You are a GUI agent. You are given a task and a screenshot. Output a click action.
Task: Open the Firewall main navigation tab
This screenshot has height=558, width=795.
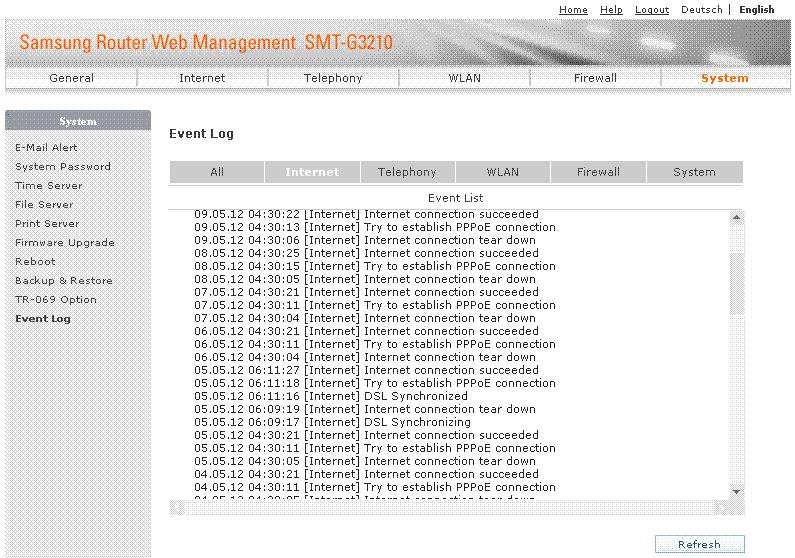tap(595, 78)
